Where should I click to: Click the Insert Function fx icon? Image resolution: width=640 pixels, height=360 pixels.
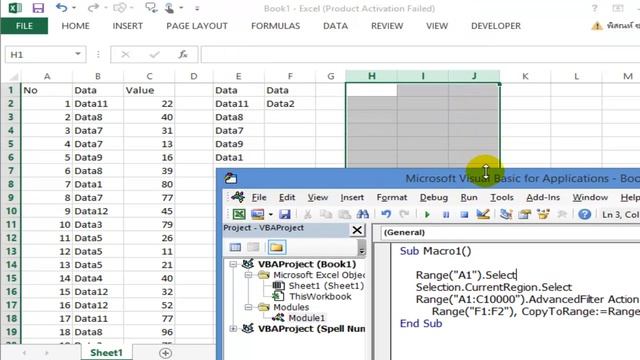click(x=183, y=54)
